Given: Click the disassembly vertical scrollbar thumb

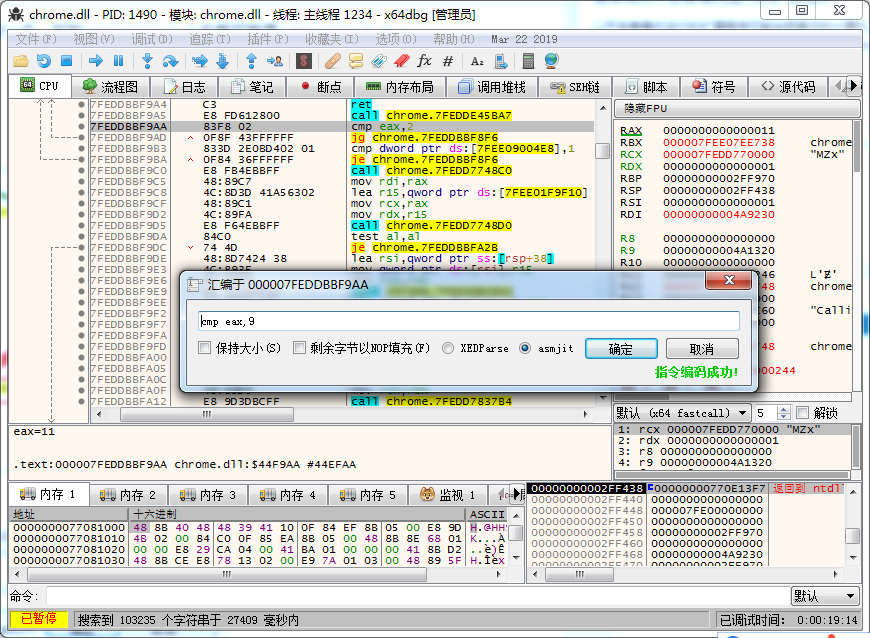Looking at the screenshot, I should (x=603, y=151).
